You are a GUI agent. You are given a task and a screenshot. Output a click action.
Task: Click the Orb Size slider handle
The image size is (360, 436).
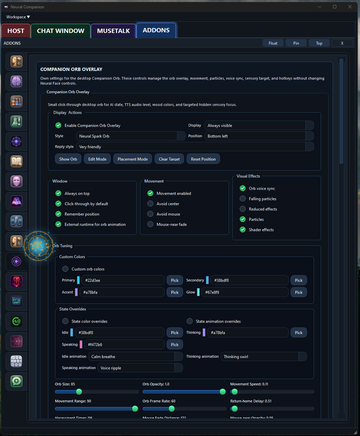[79, 392]
